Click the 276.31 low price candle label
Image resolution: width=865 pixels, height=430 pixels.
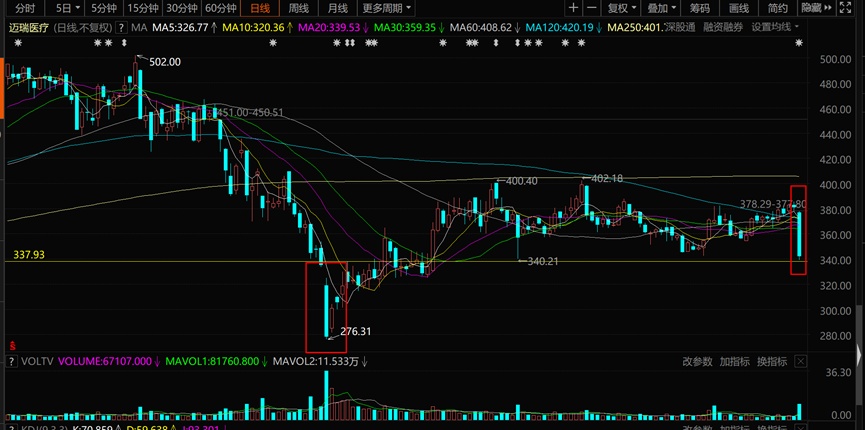coord(356,331)
